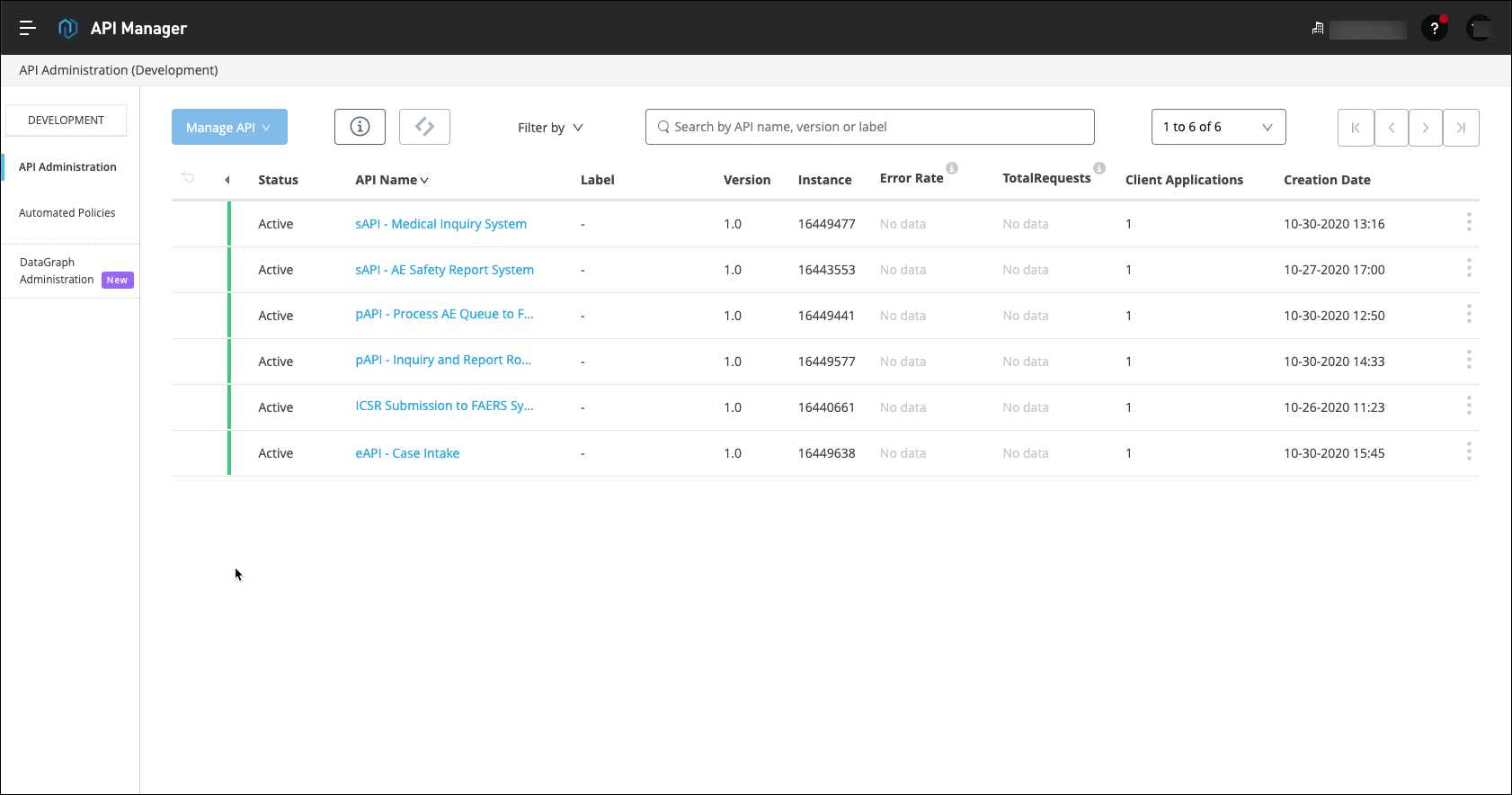Click the DEVELOPMENT environment button
Viewport: 1512px width, 795px height.
pyautogui.click(x=66, y=121)
